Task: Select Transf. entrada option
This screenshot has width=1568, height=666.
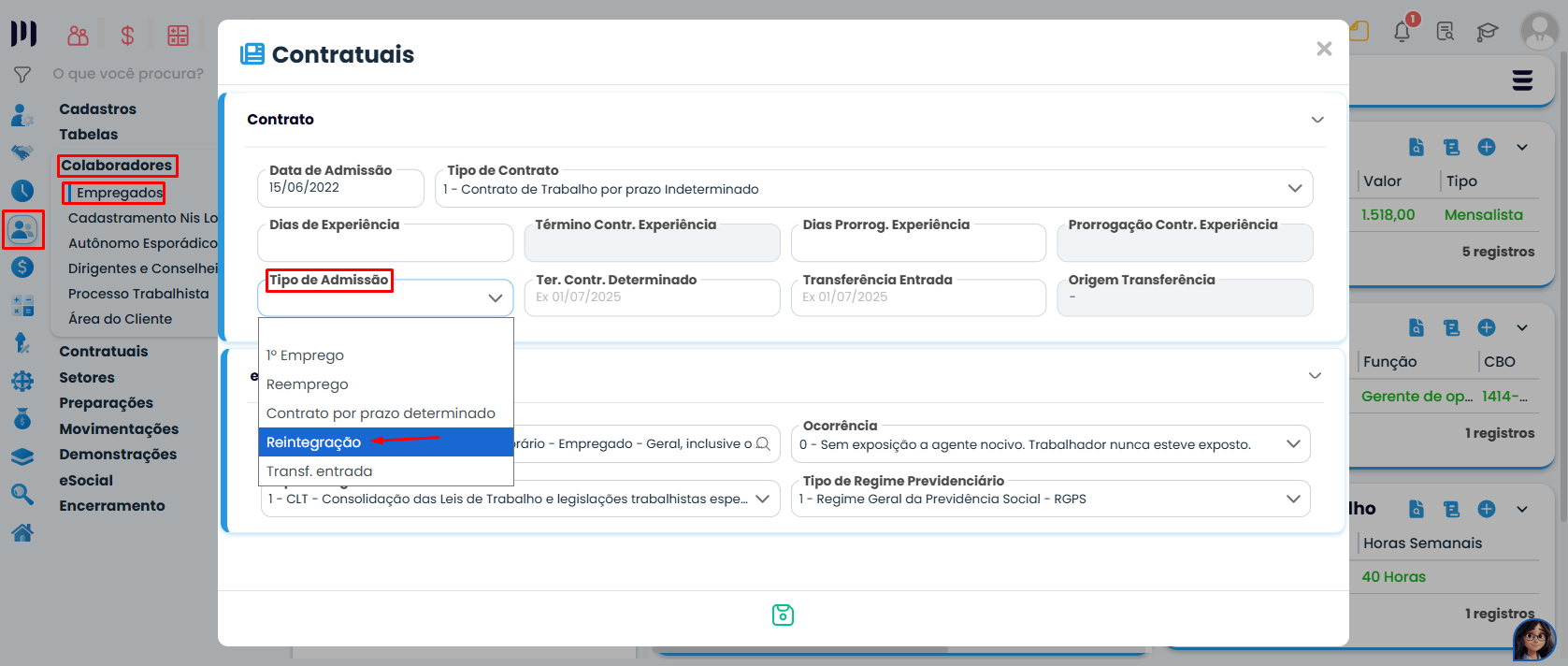Action: click(x=320, y=471)
